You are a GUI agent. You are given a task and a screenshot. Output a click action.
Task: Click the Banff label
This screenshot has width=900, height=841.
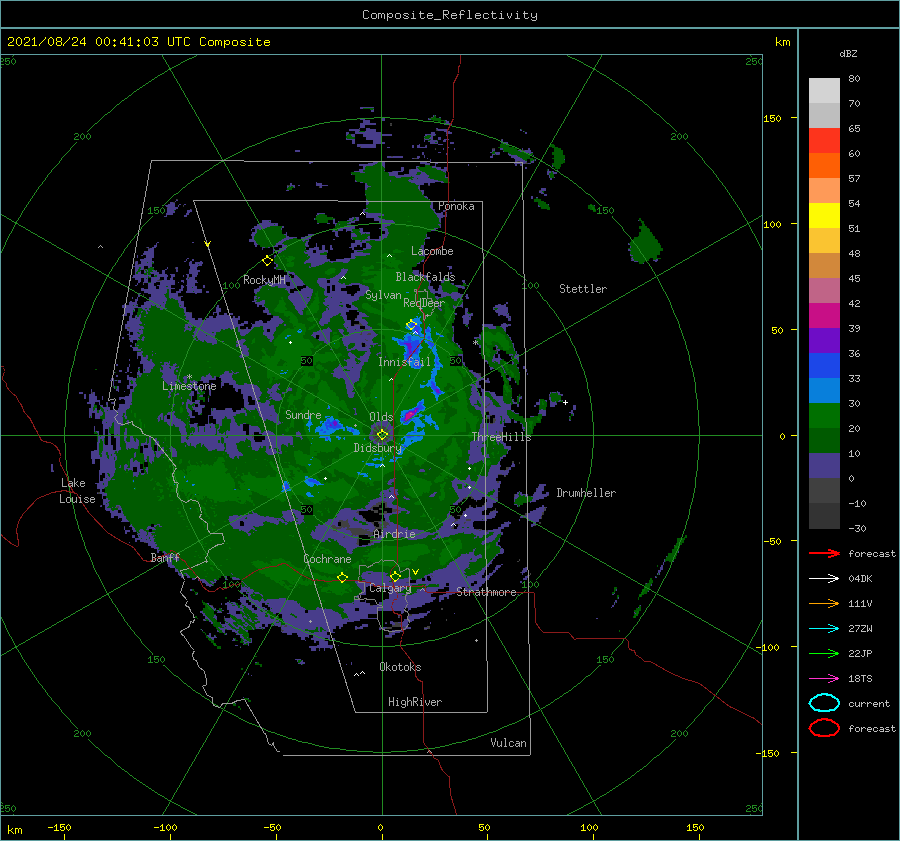click(165, 557)
